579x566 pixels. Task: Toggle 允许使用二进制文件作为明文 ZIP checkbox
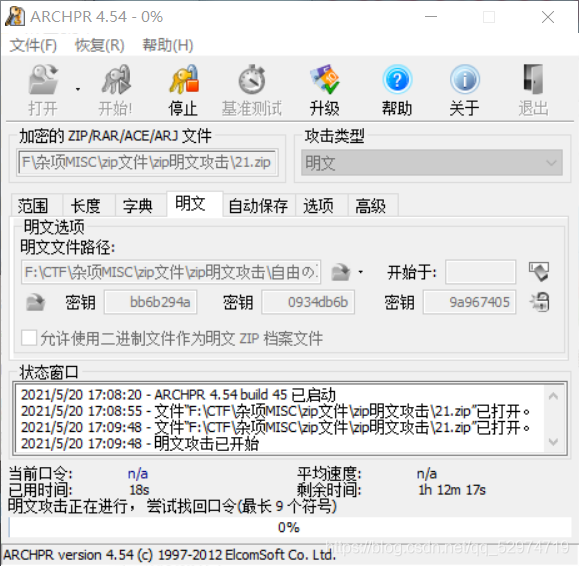pos(29,338)
